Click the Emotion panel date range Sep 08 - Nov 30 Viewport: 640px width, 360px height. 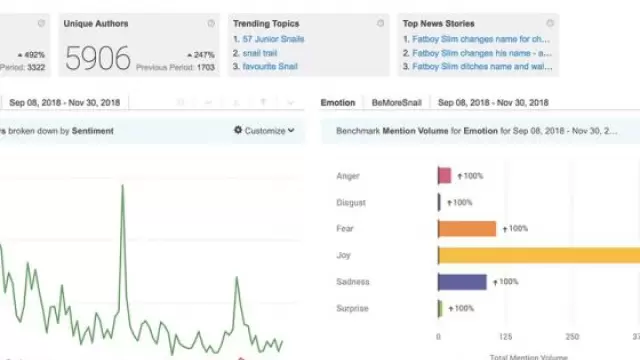pos(493,102)
